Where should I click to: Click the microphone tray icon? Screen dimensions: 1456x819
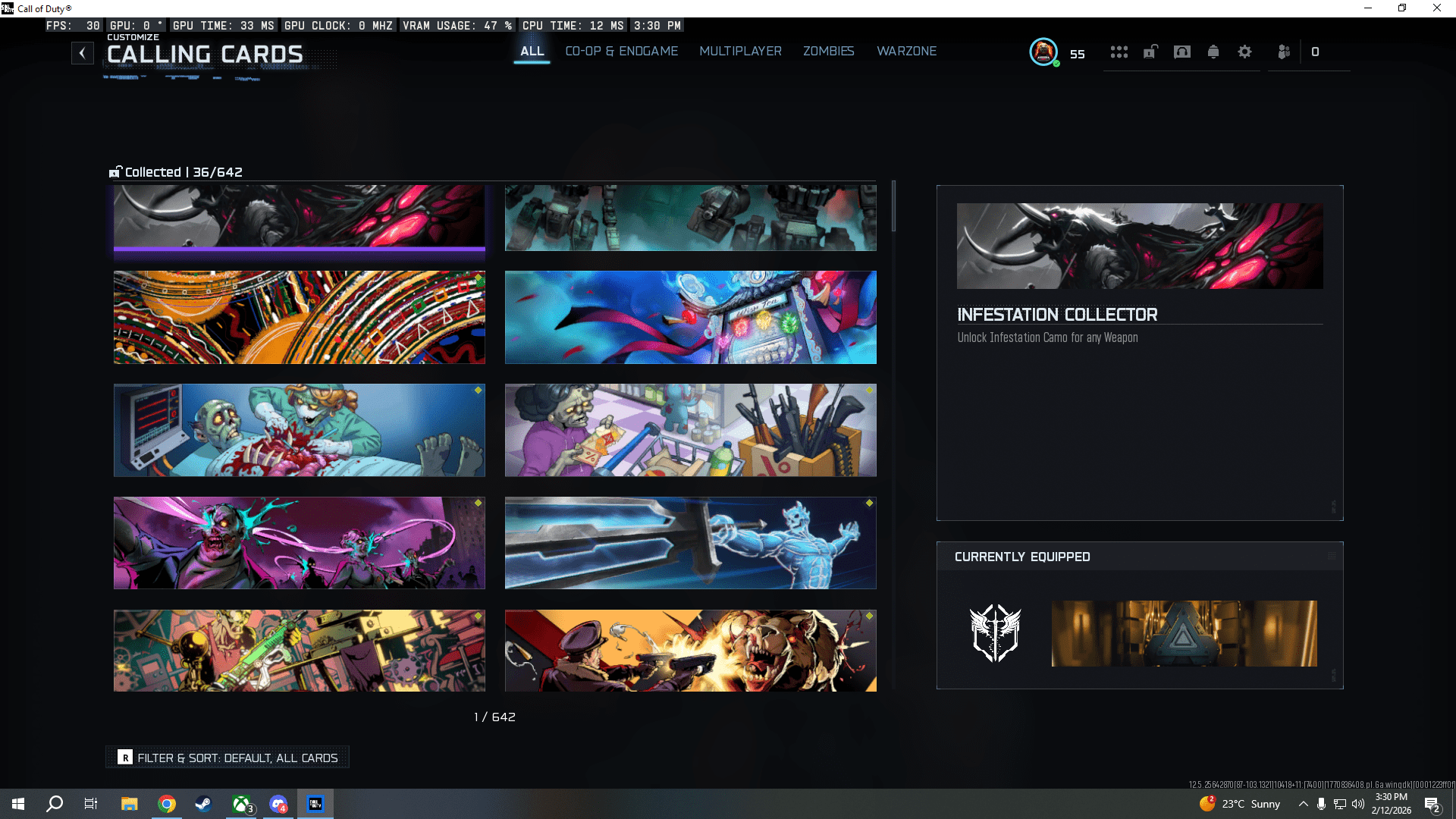tap(1322, 804)
